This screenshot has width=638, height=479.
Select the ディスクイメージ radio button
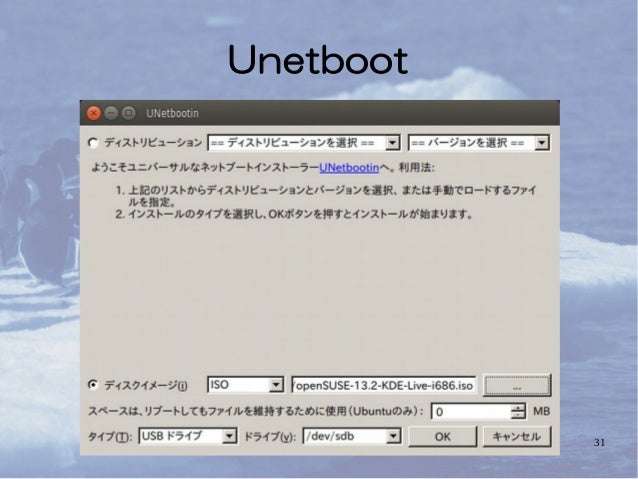tap(93, 385)
